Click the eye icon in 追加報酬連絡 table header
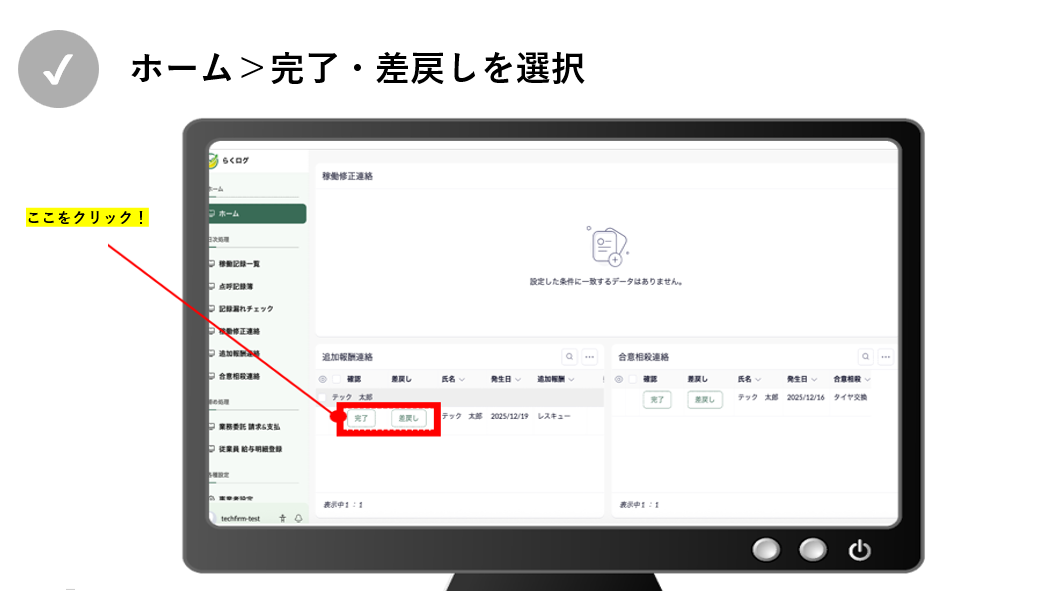 coord(322,379)
